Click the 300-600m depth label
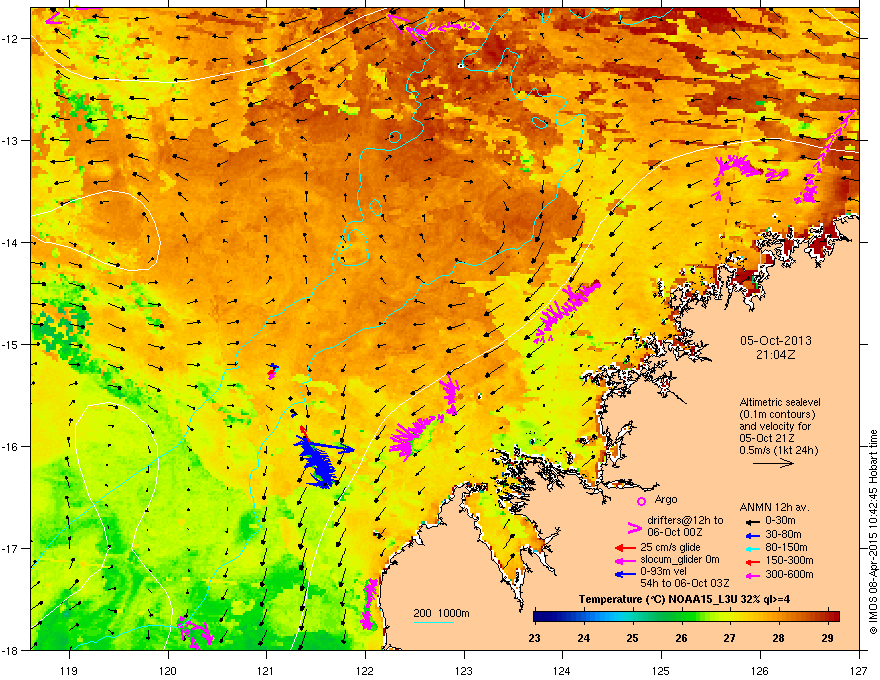The image size is (880, 680). point(789,574)
